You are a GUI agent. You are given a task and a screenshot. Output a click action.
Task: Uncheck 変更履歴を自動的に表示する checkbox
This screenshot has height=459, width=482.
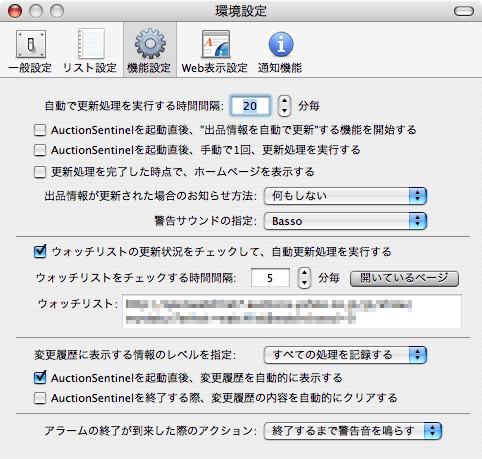[40, 377]
